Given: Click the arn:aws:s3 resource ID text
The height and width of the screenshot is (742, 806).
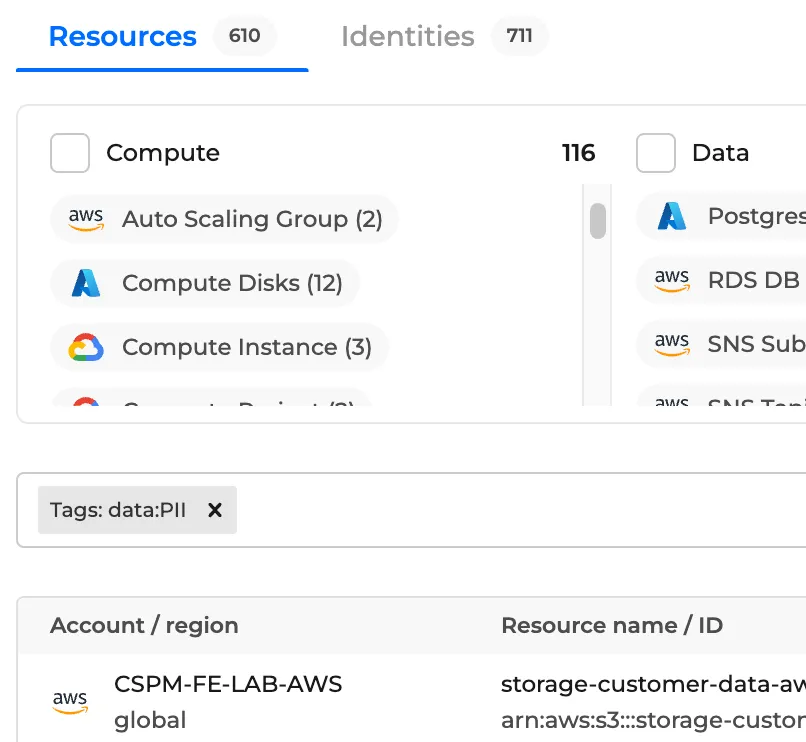Looking at the screenshot, I should click(652, 720).
